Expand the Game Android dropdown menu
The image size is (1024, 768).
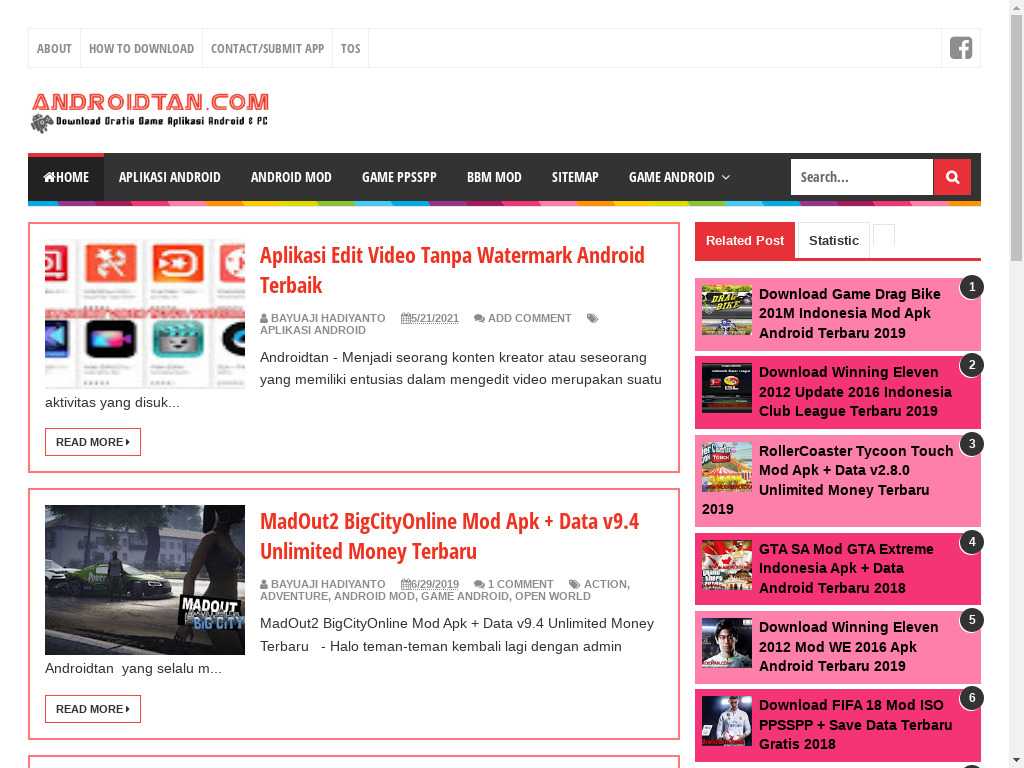point(679,177)
